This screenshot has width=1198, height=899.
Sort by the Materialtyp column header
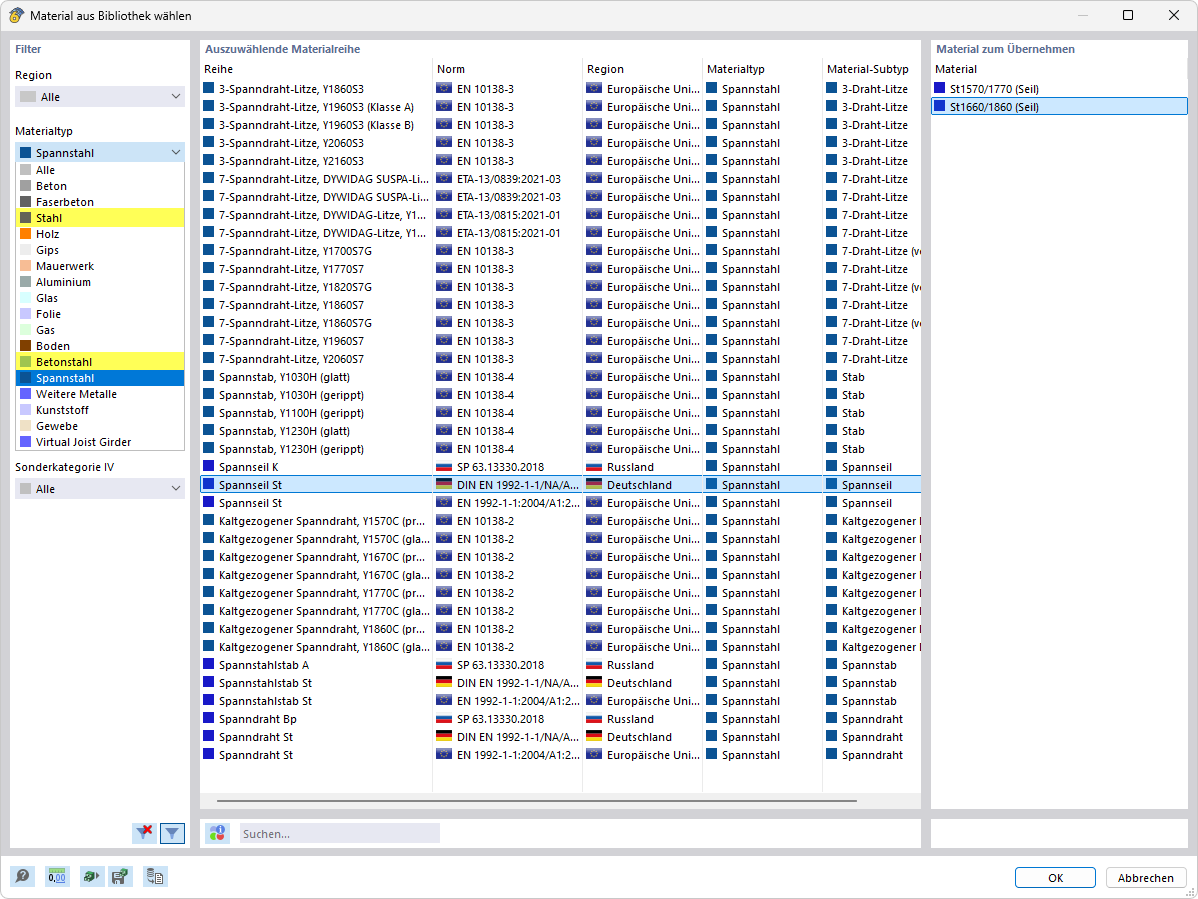[763, 69]
